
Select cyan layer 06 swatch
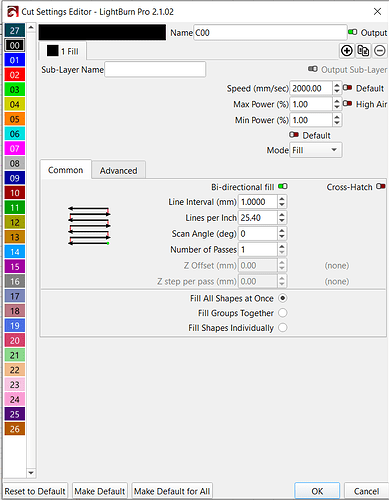click(15, 134)
